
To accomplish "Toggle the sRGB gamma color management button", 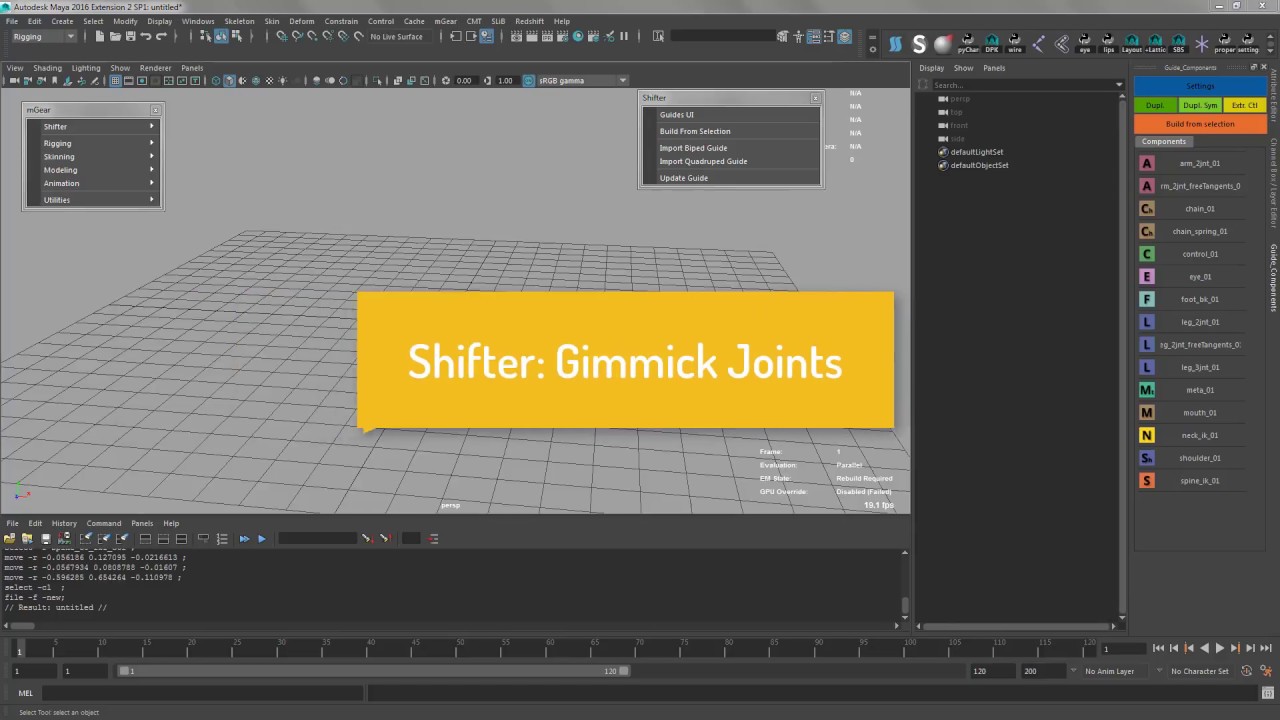I will 529,80.
